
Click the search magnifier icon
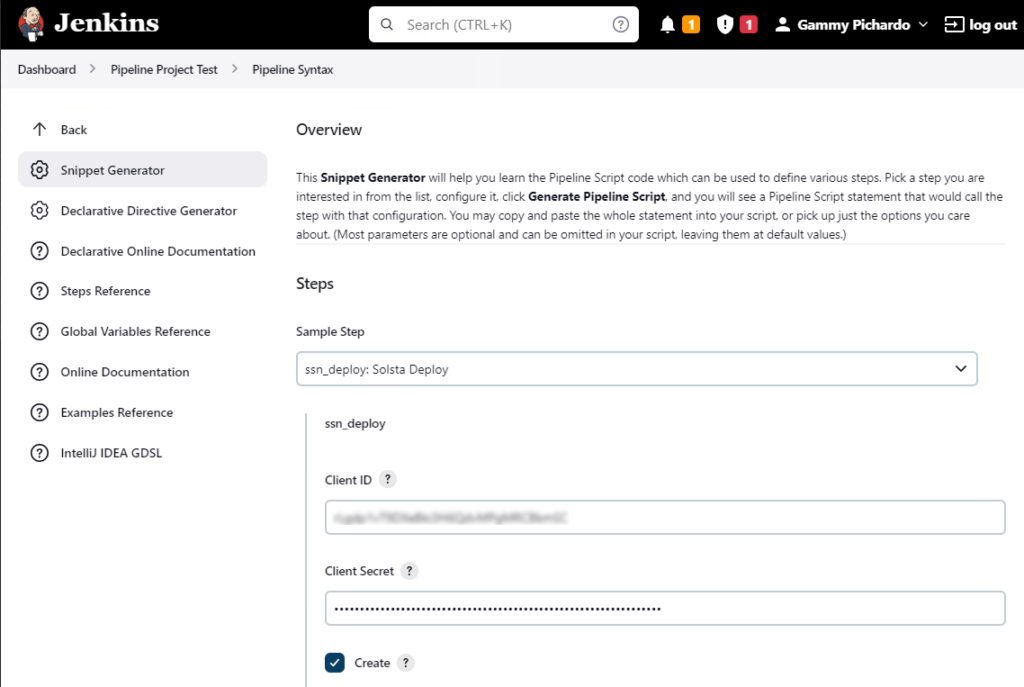[387, 25]
